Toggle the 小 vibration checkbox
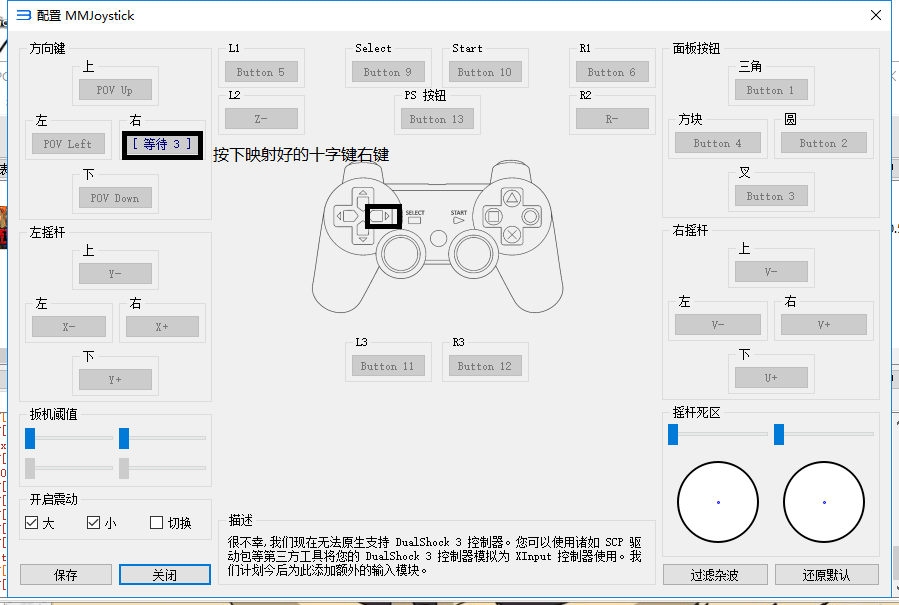899x605 pixels. [94, 522]
